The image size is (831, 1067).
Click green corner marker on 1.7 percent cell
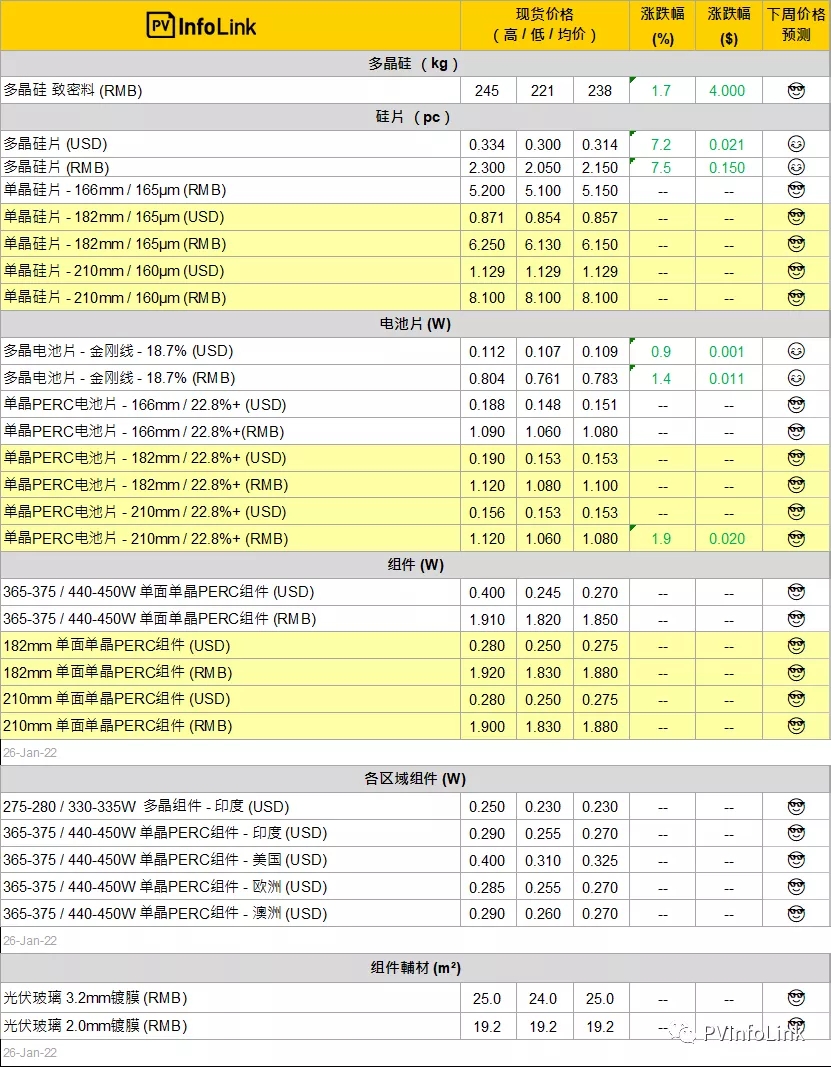pos(633,80)
